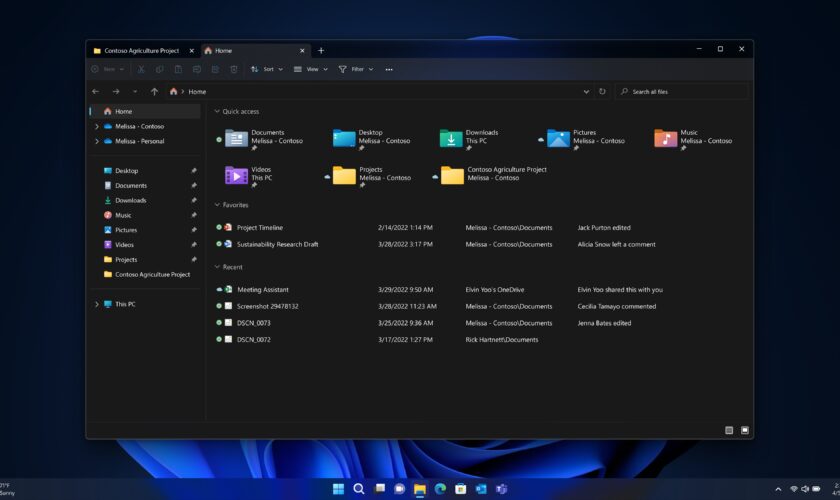Open the Music folder tile in Quick access
The height and width of the screenshot is (500, 840).
pos(693,139)
